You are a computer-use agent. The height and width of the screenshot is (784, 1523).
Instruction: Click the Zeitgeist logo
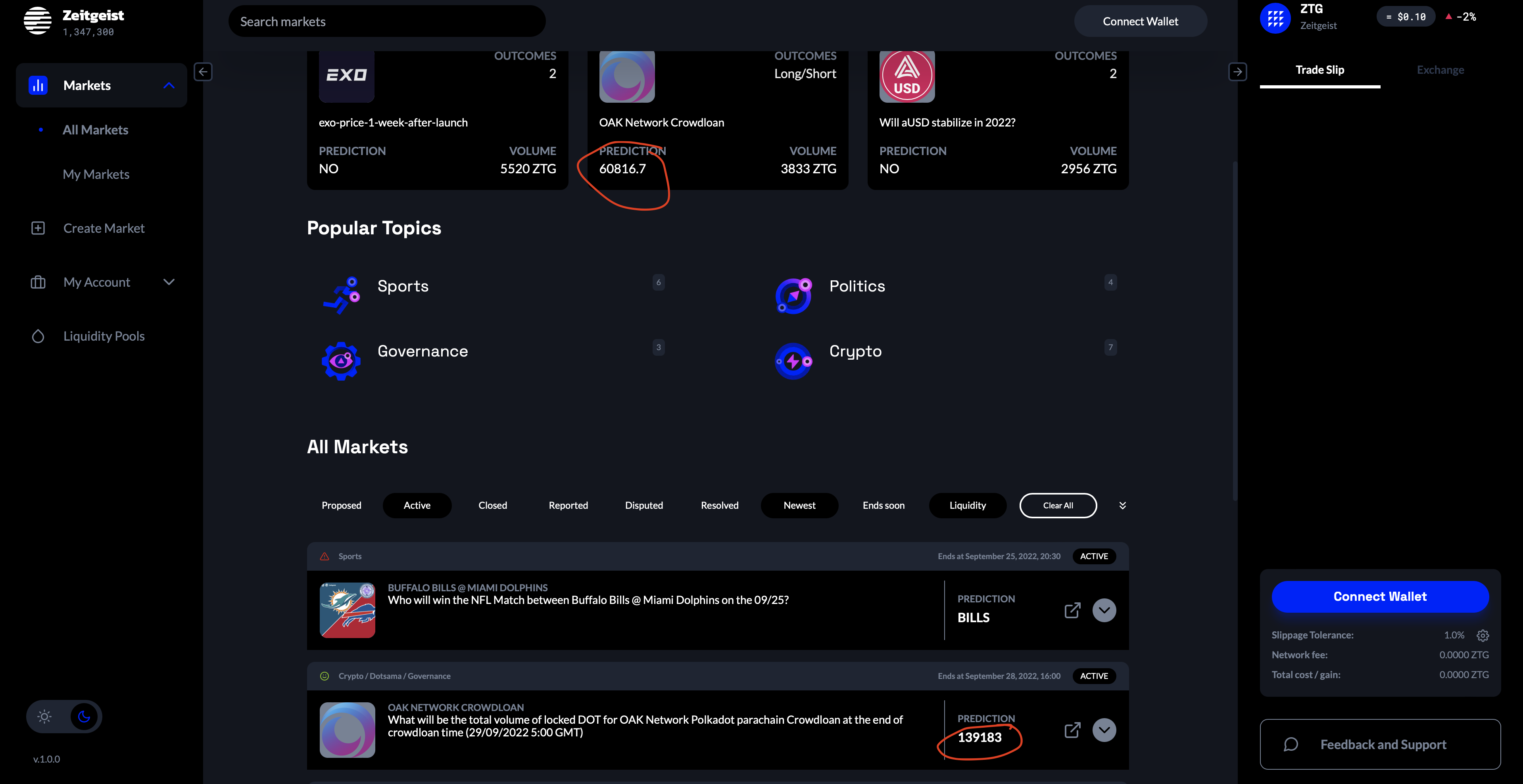38,21
